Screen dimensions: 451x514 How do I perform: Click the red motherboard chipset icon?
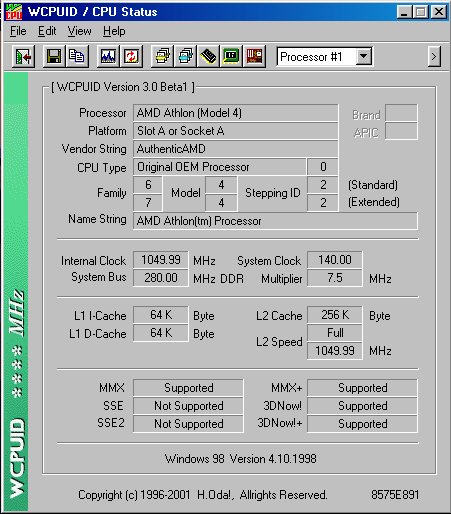click(x=254, y=57)
